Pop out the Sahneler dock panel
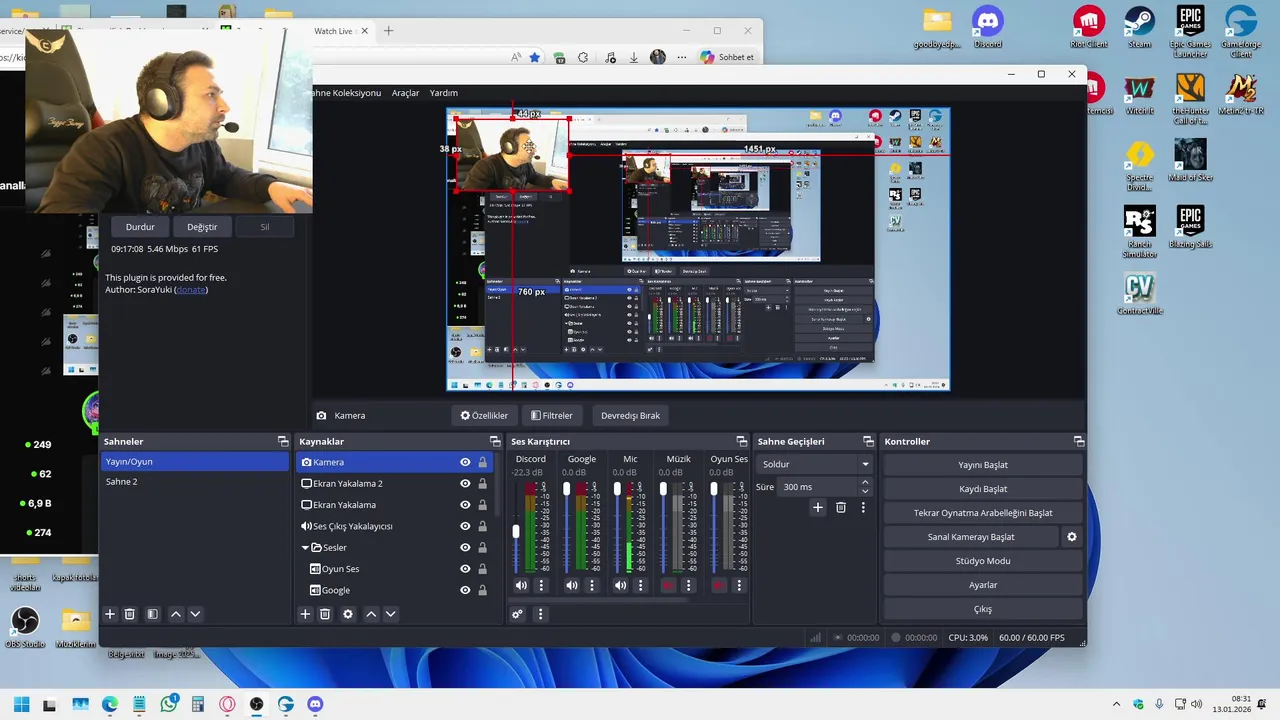The image size is (1280, 720). (x=283, y=441)
